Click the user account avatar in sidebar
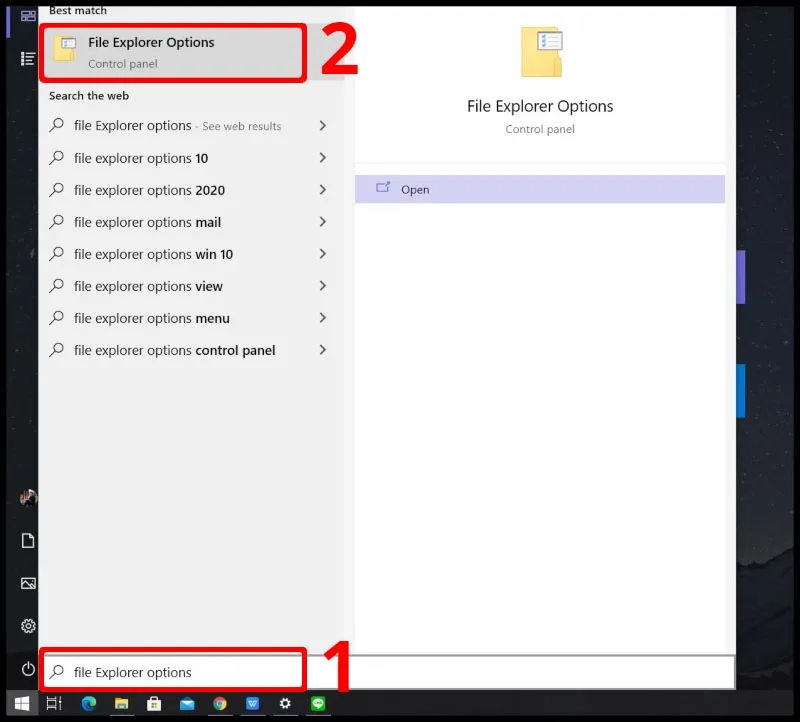Viewport: 800px width, 722px height. point(28,497)
